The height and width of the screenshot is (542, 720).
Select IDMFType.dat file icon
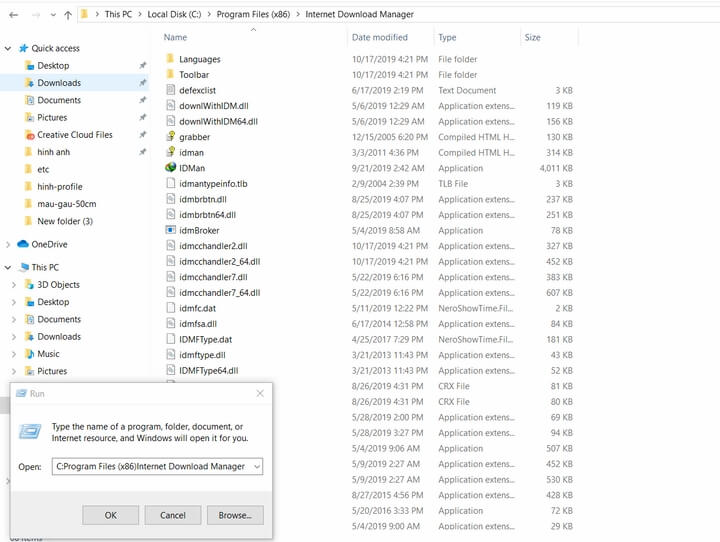170,339
